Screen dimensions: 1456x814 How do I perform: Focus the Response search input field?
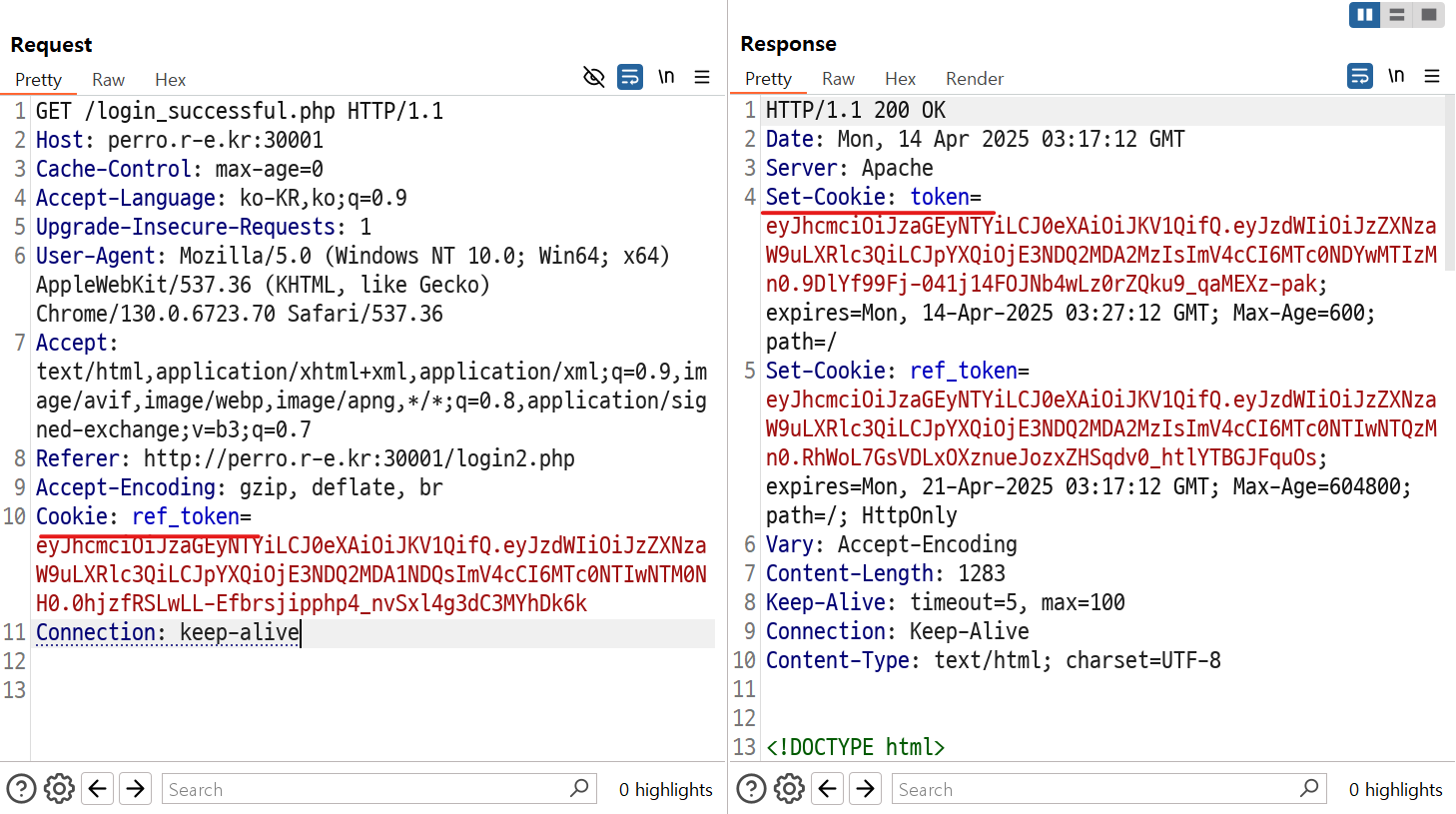(x=1109, y=789)
